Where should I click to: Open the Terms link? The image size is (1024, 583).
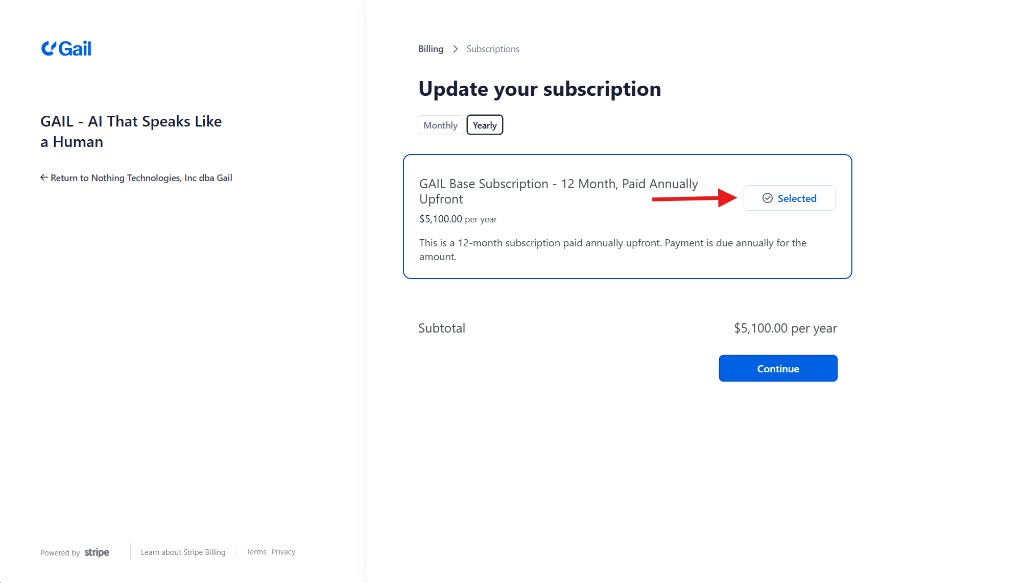(257, 552)
